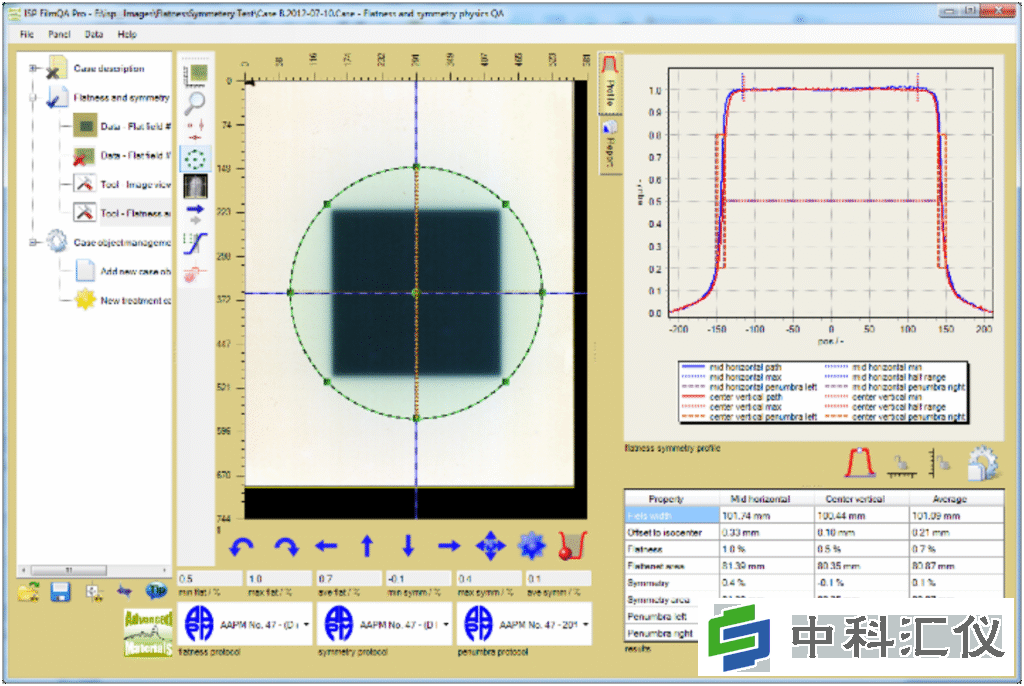The image size is (1024, 686).
Task: Open profile settings gear icon
Action: click(982, 463)
